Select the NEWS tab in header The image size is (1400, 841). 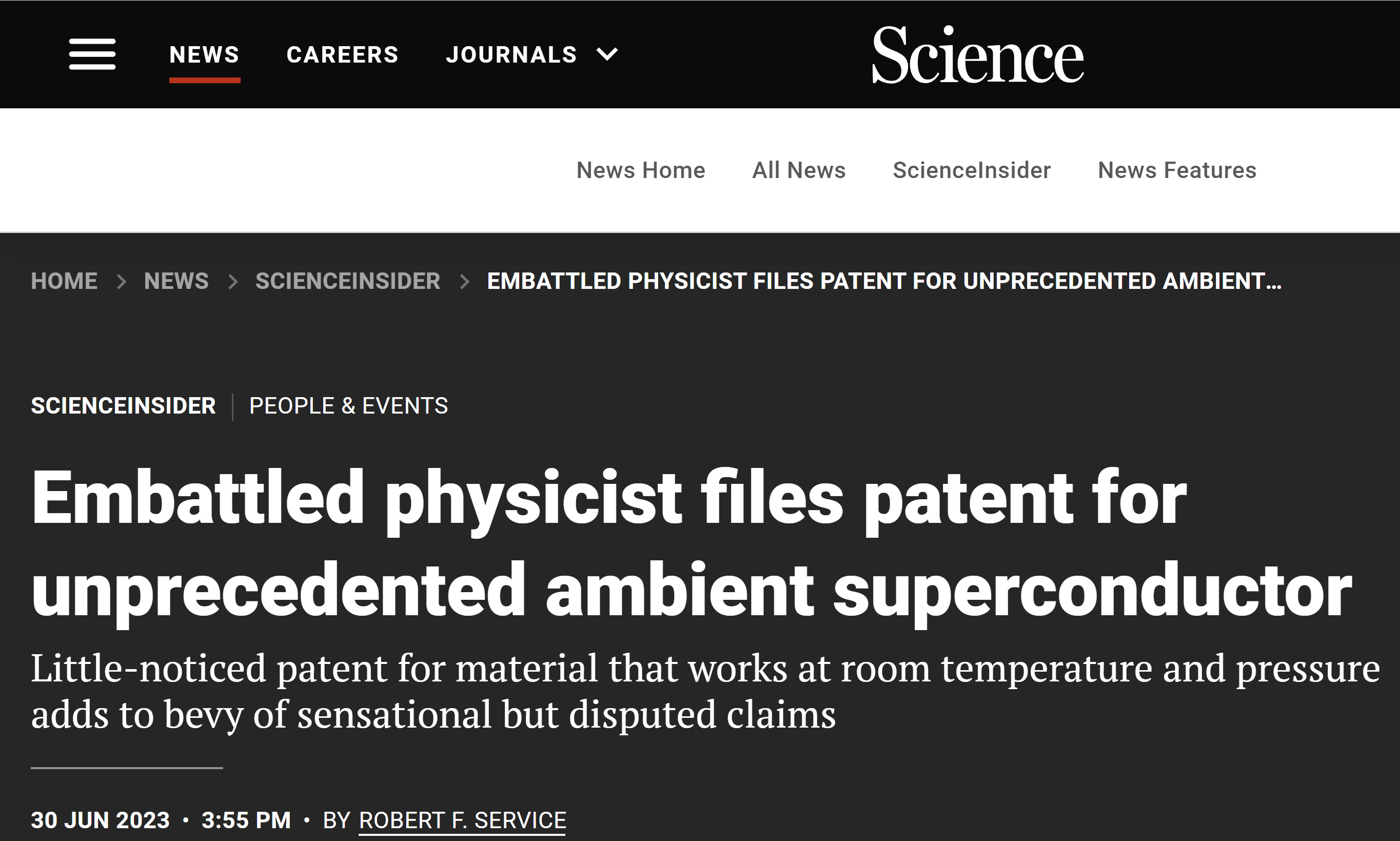tap(205, 55)
